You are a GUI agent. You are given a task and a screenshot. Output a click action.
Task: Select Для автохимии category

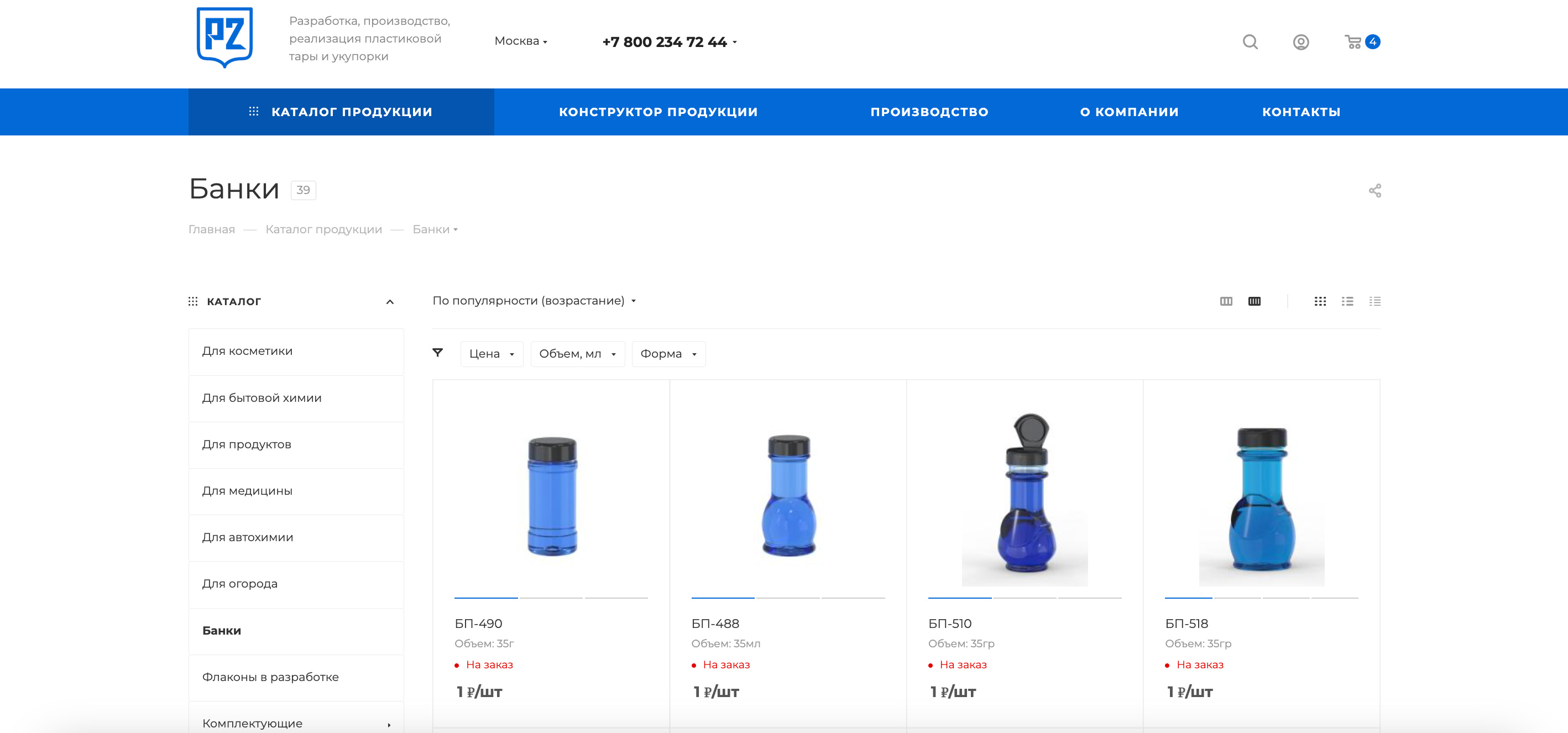coord(296,537)
